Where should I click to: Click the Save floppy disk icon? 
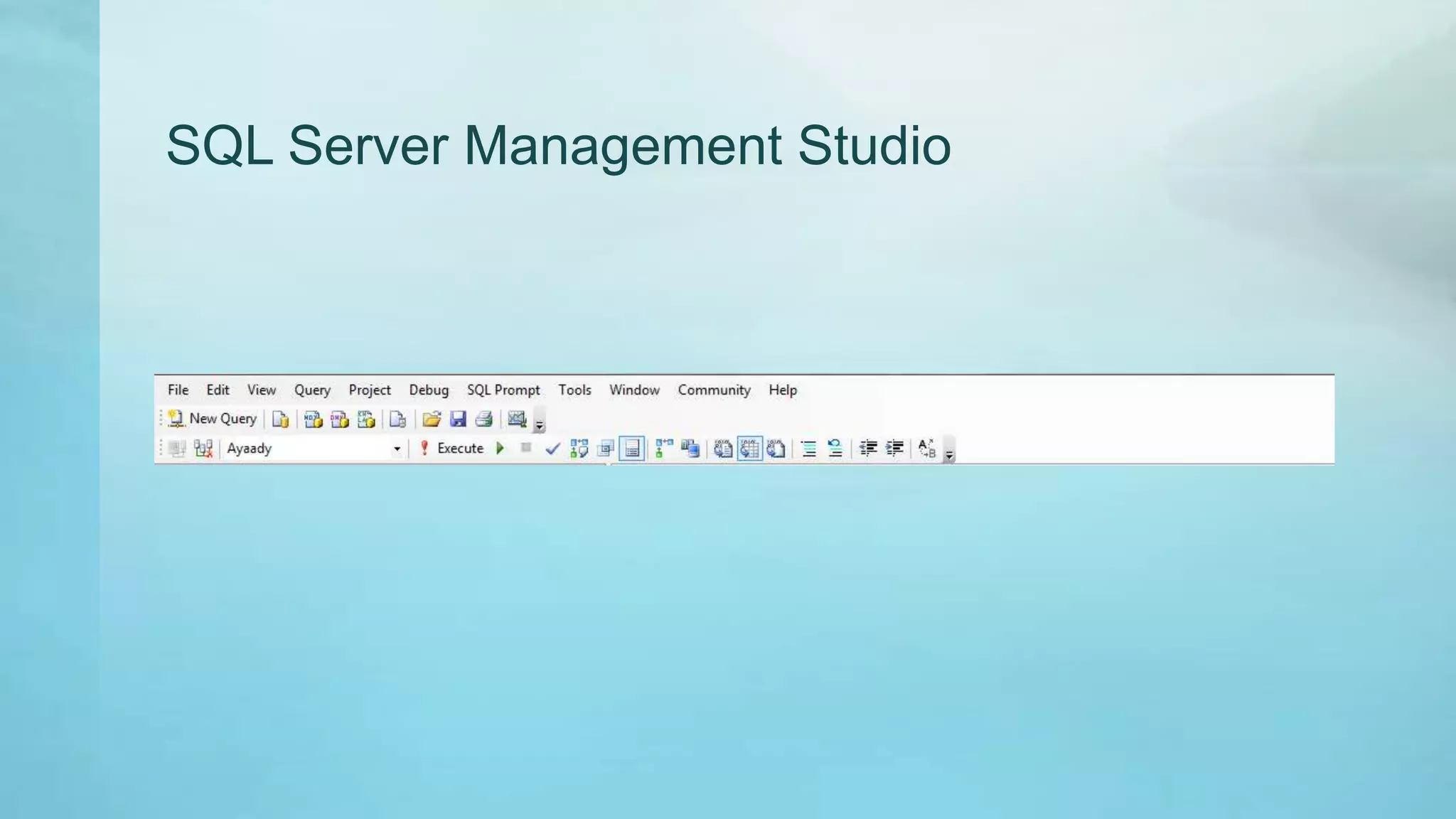pos(458,419)
